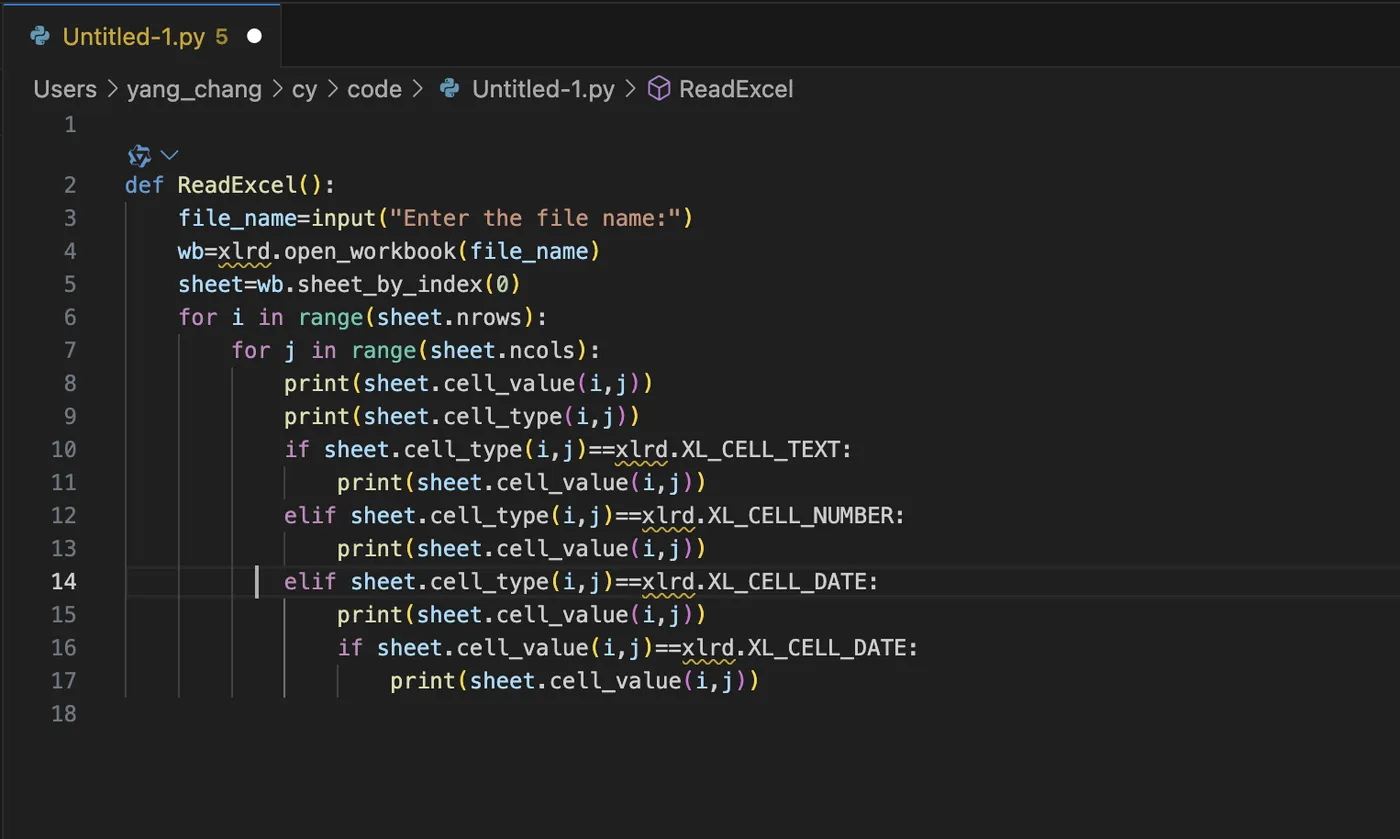Click line number 18 in the gutter
Screen dimensions: 1400x839
point(63,713)
